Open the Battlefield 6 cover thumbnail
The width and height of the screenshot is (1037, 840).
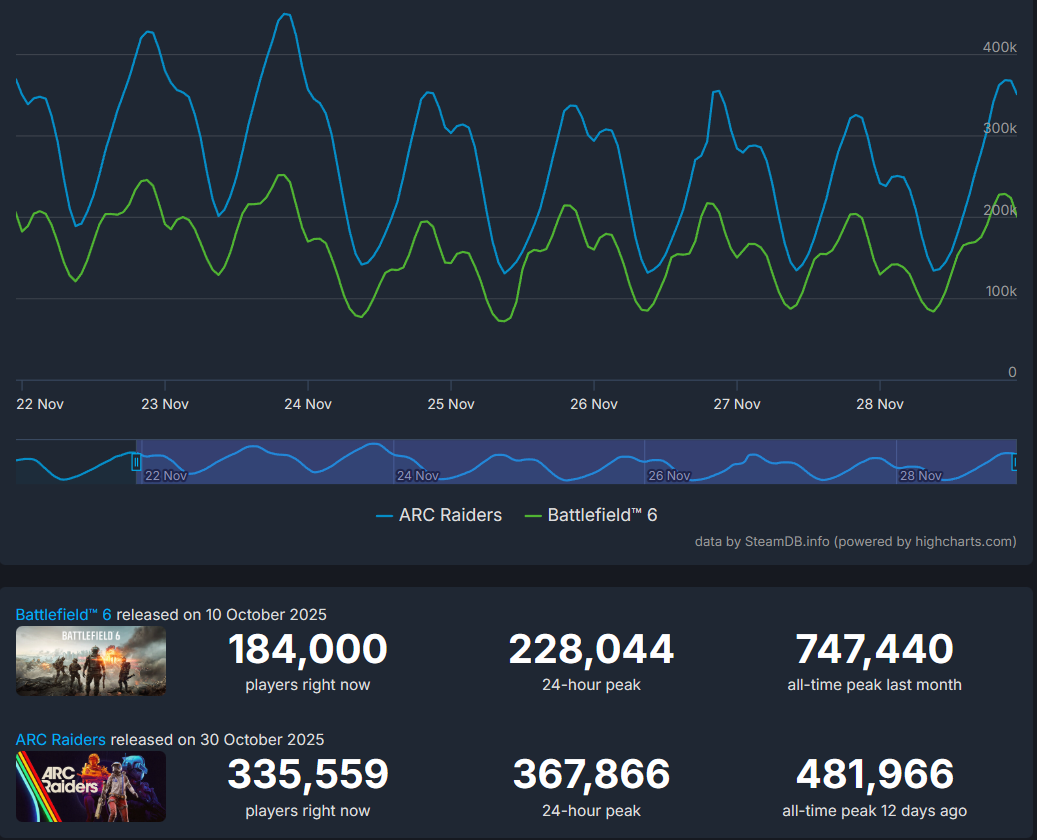click(91, 661)
